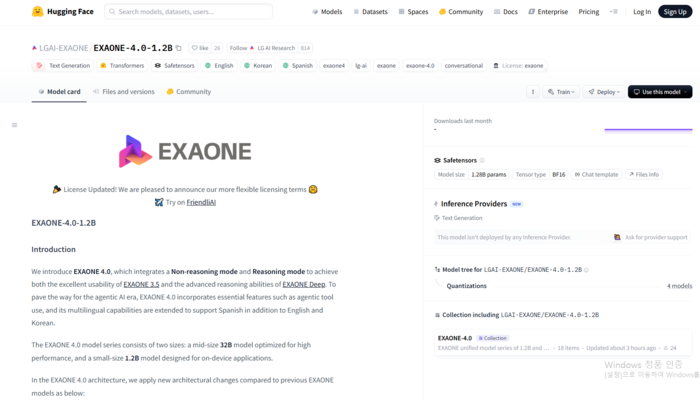The width and height of the screenshot is (700, 400).
Task: Open Pricing in top navigation
Action: click(x=589, y=12)
